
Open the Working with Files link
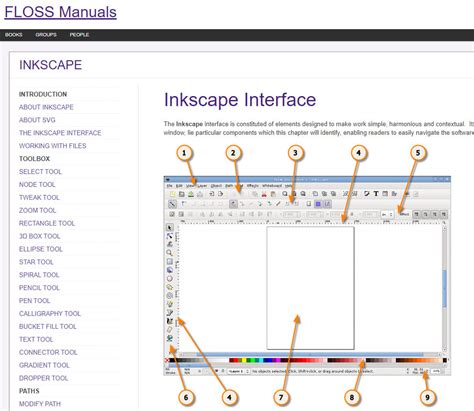pyautogui.click(x=52, y=146)
